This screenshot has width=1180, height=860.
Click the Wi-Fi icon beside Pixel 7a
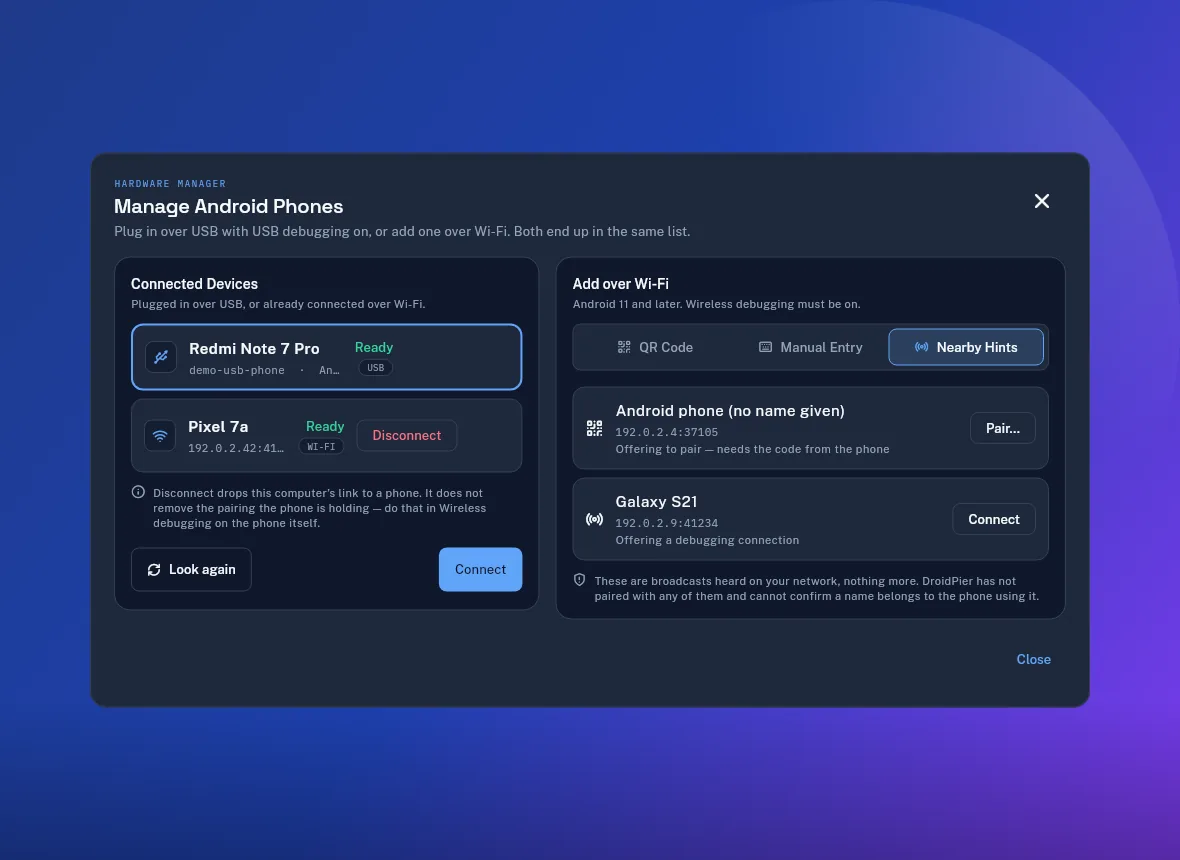[x=160, y=436]
